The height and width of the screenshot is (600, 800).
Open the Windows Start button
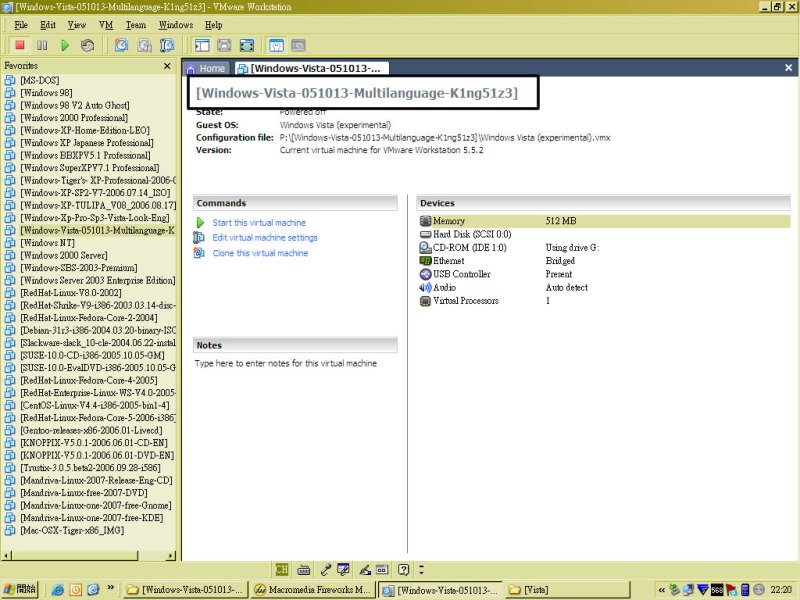(19, 589)
